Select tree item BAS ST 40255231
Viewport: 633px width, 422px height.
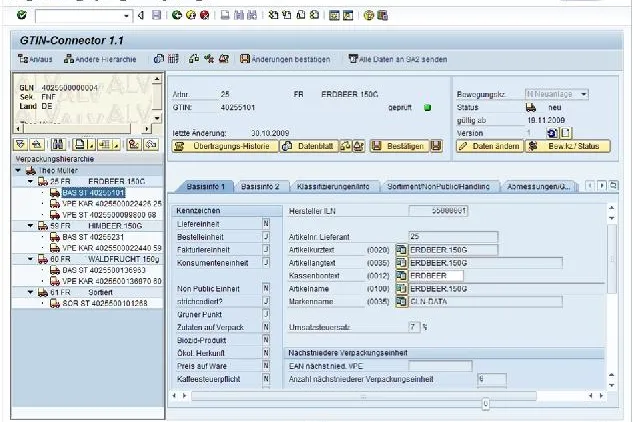[93, 237]
